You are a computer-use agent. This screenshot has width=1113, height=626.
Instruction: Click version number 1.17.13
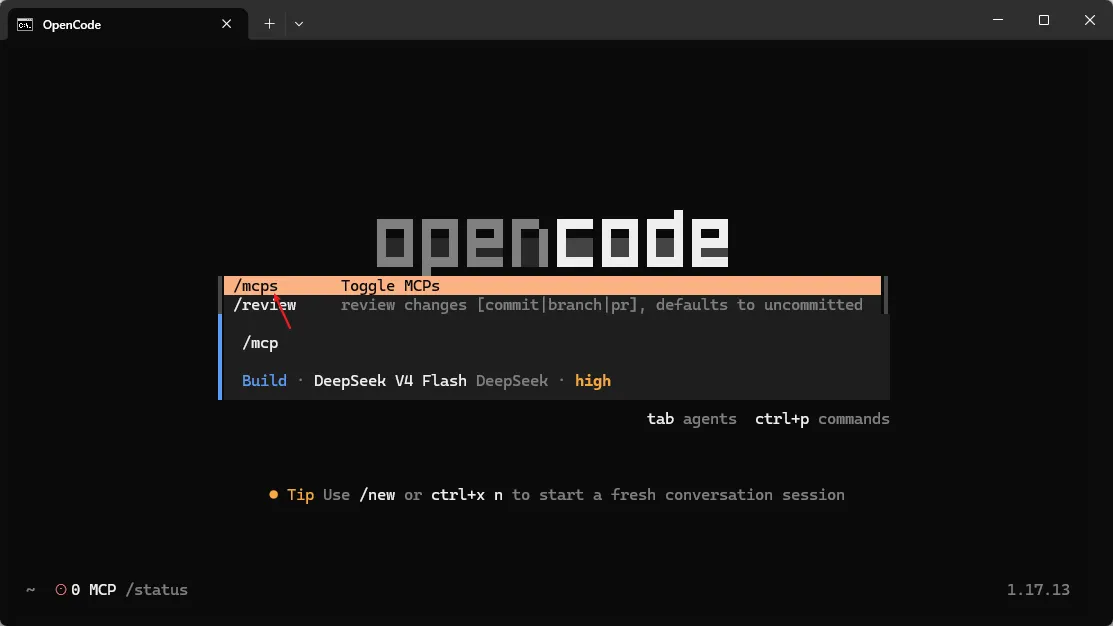tap(1038, 589)
